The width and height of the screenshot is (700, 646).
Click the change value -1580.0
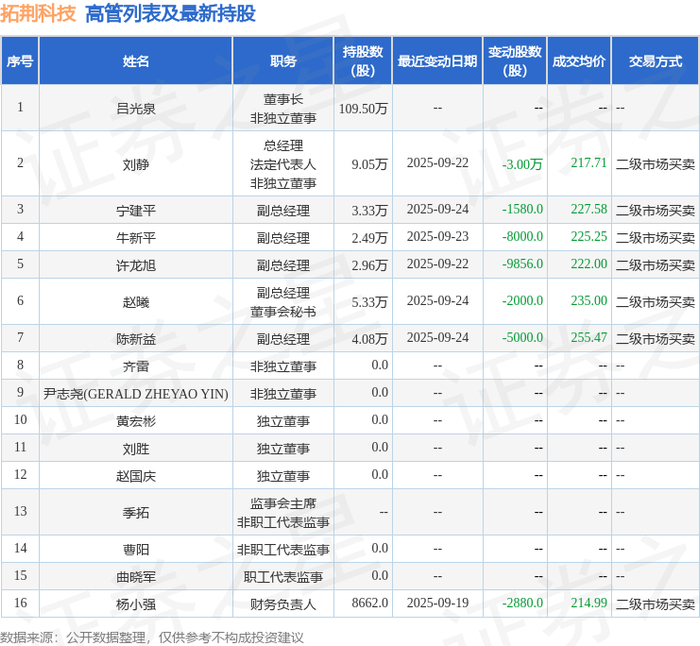522,209
